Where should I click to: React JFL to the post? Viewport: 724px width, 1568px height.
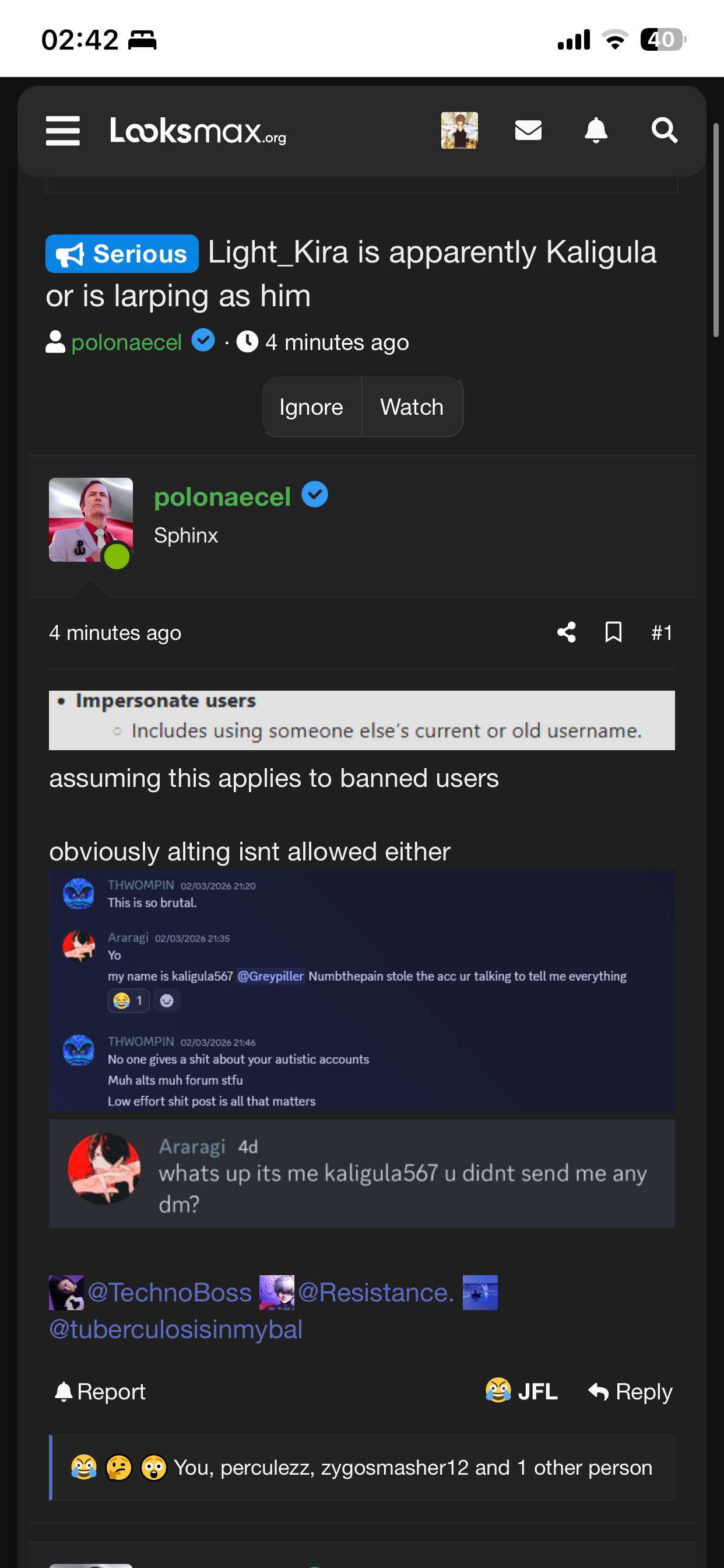click(x=521, y=1391)
